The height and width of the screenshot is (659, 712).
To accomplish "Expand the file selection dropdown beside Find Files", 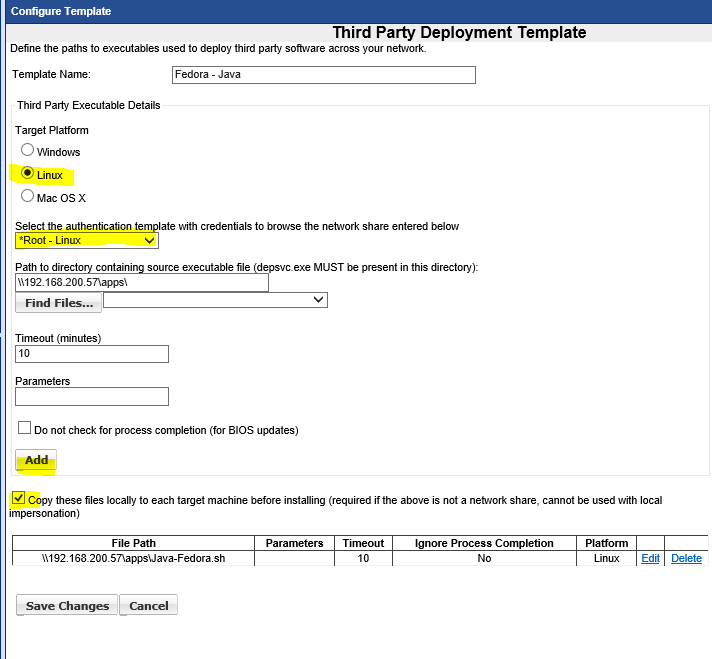I will [x=215, y=300].
